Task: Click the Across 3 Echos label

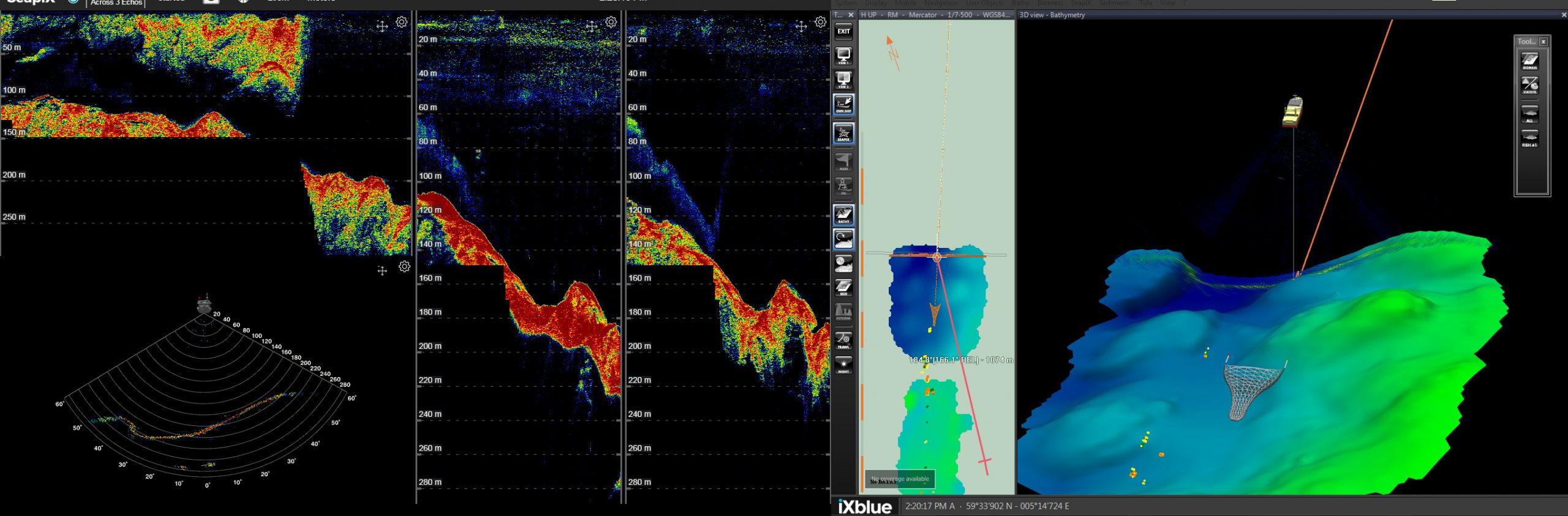Action: [x=116, y=3]
